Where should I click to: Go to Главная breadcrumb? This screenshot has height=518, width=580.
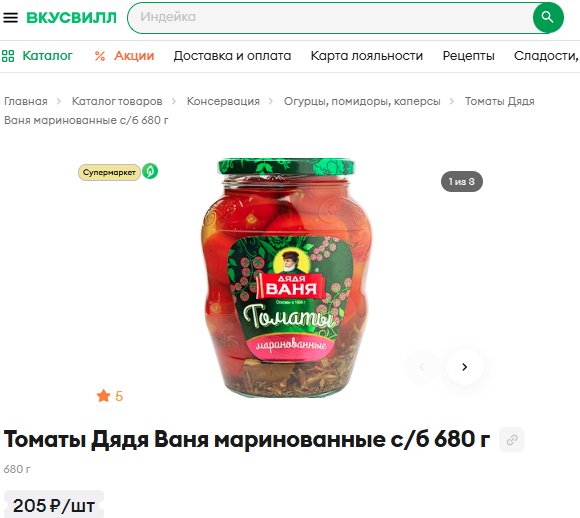(26, 101)
